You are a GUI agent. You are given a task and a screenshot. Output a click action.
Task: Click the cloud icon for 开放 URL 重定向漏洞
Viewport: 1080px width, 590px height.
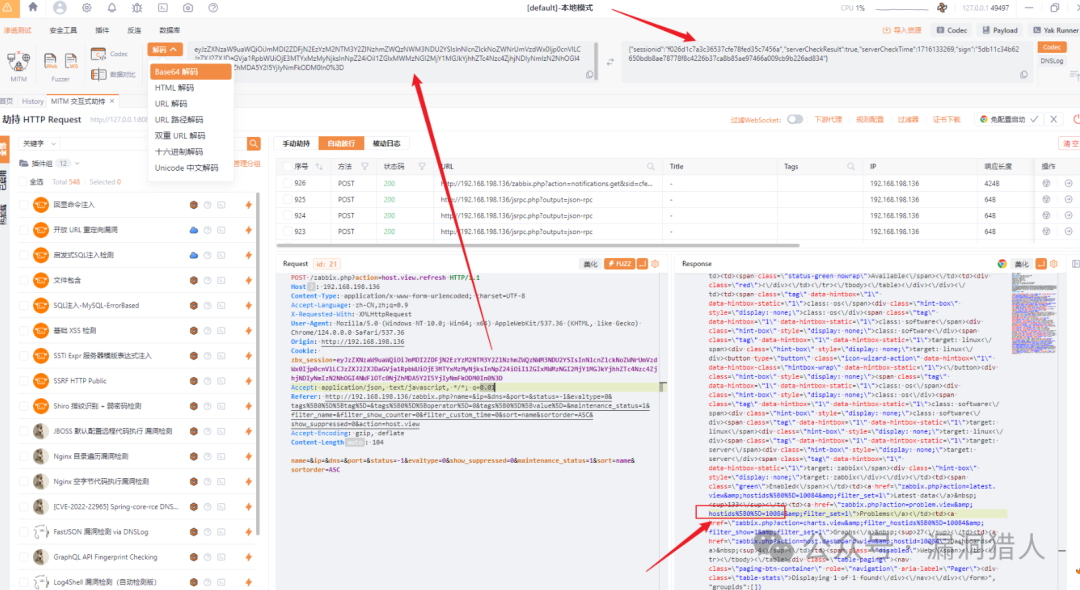click(x=194, y=230)
